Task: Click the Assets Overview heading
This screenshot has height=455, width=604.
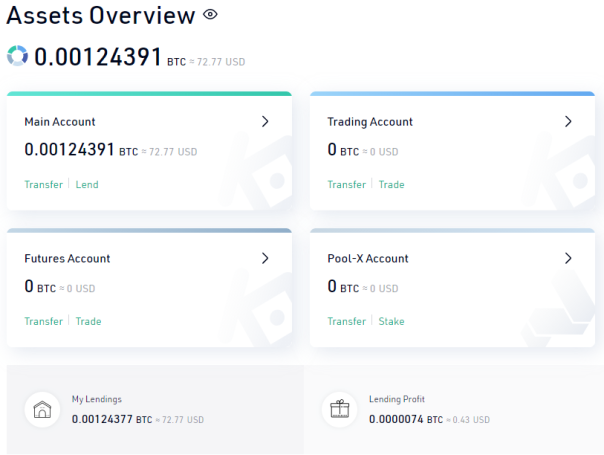Action: 101,15
